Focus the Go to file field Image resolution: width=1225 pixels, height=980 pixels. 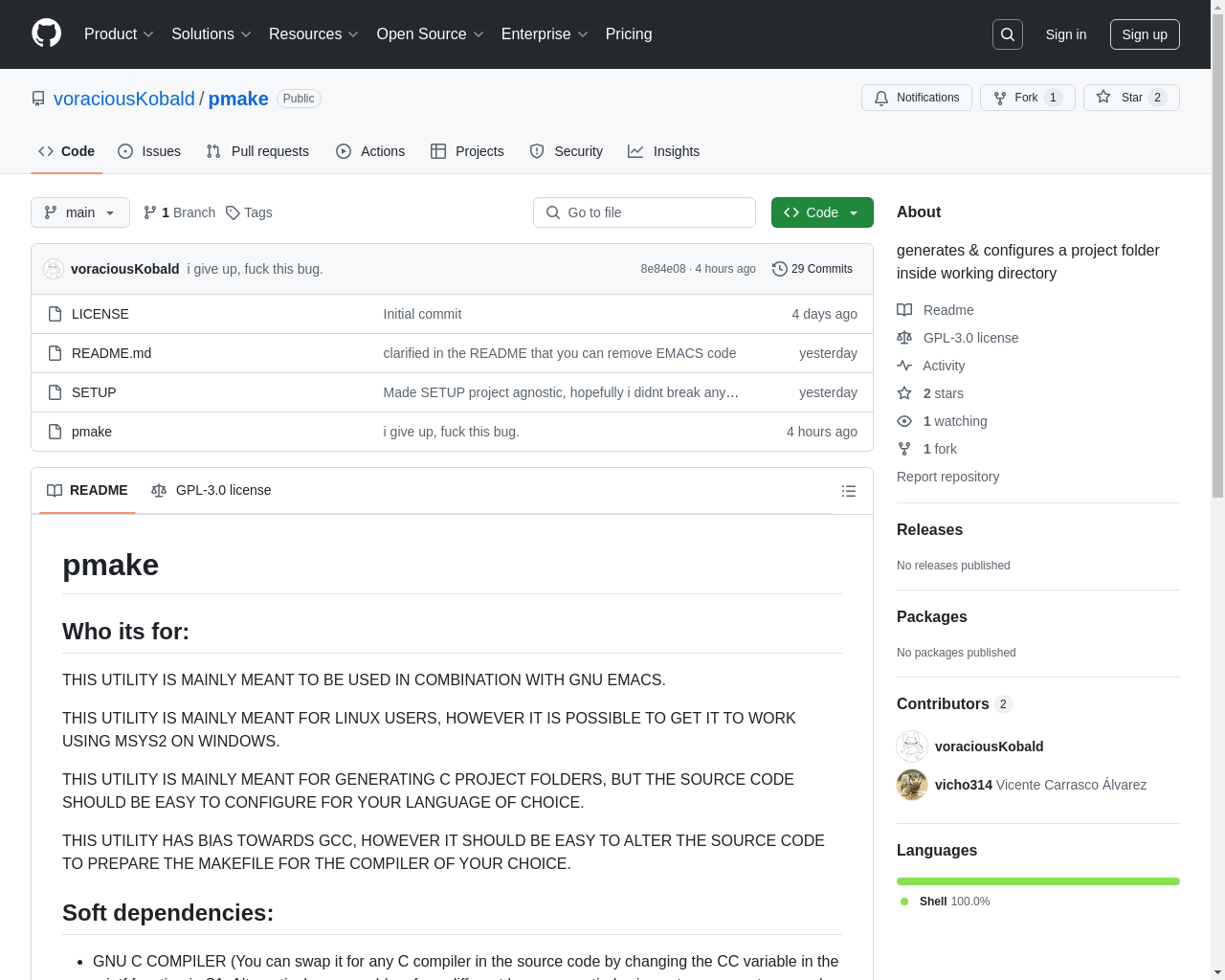(x=644, y=212)
